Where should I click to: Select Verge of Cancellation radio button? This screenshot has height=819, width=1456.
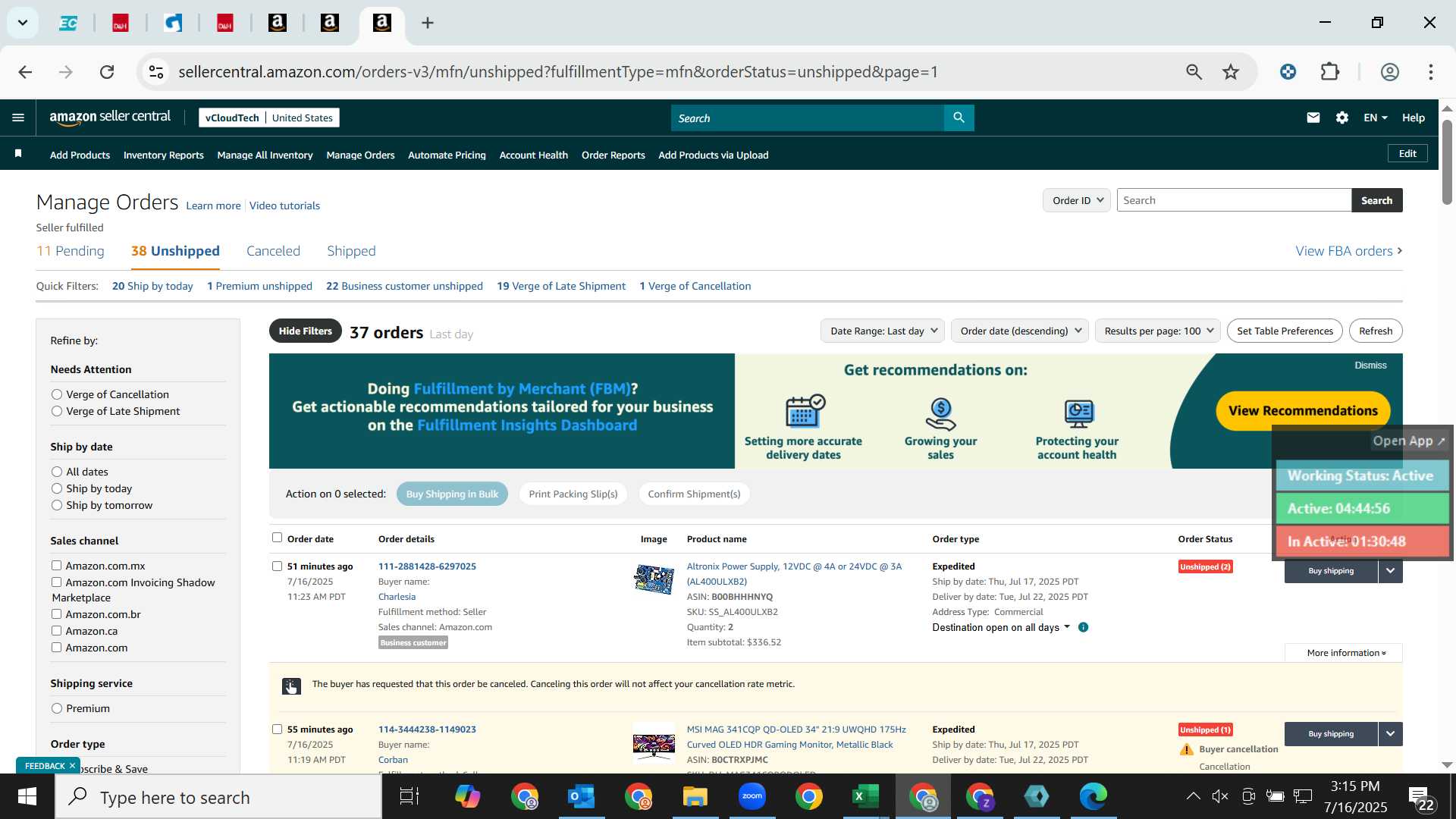click(57, 394)
